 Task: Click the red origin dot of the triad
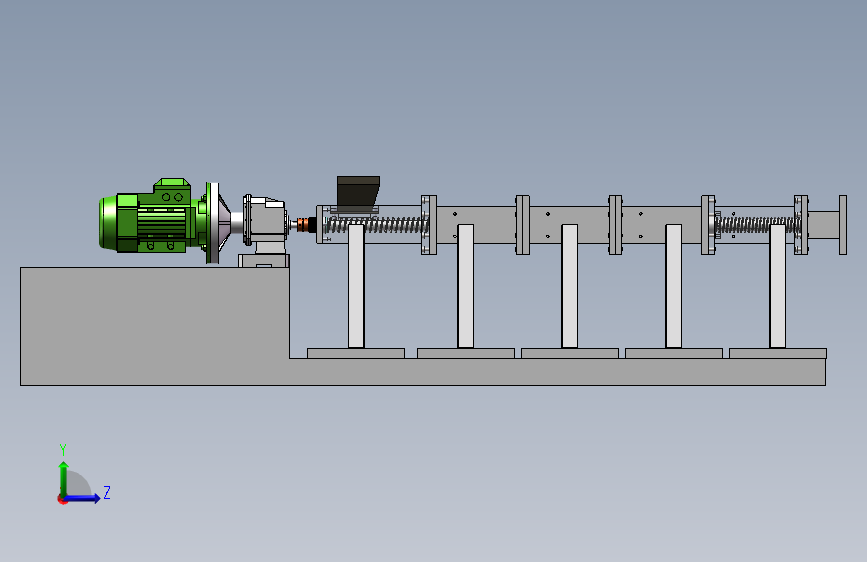(x=62, y=499)
